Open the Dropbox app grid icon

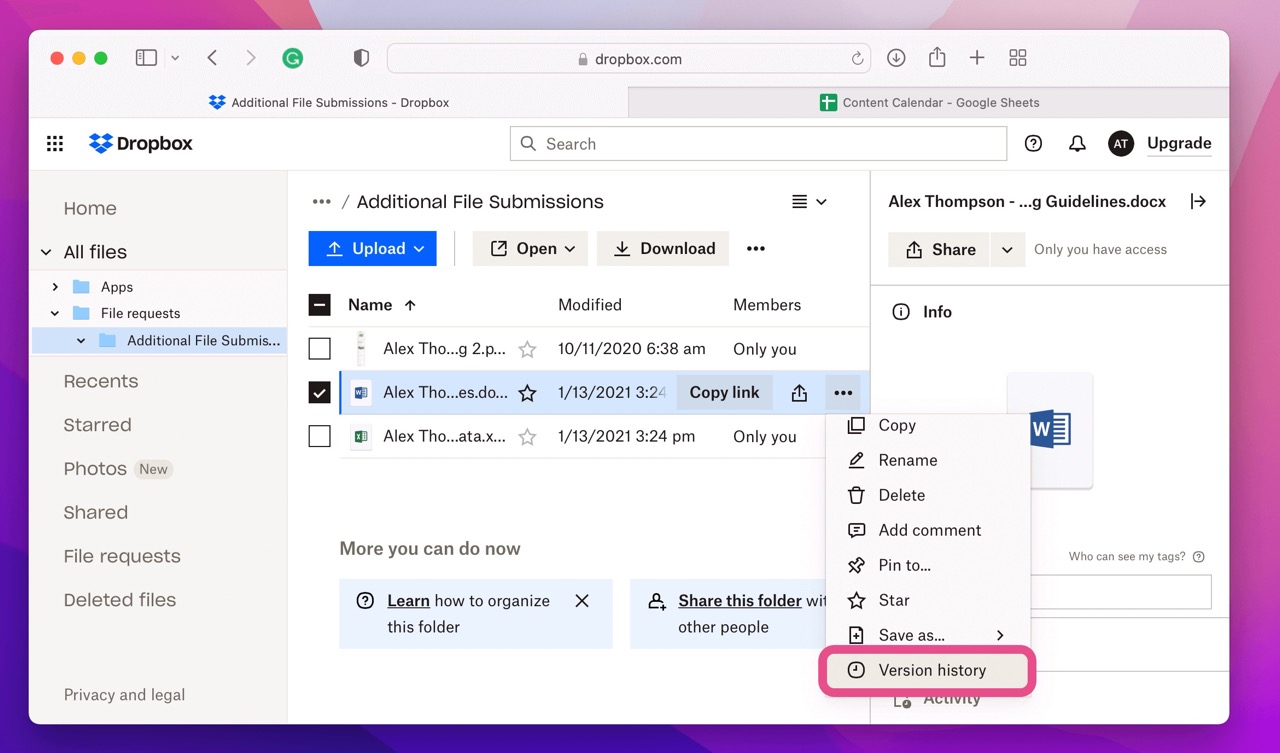point(55,144)
